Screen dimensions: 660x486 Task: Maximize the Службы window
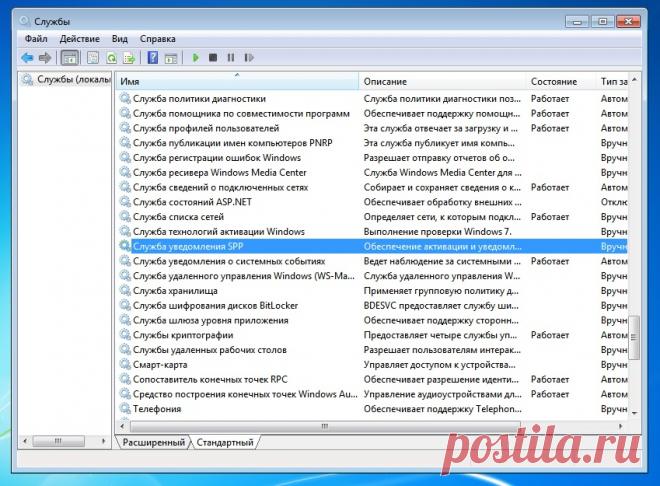tap(602, 21)
